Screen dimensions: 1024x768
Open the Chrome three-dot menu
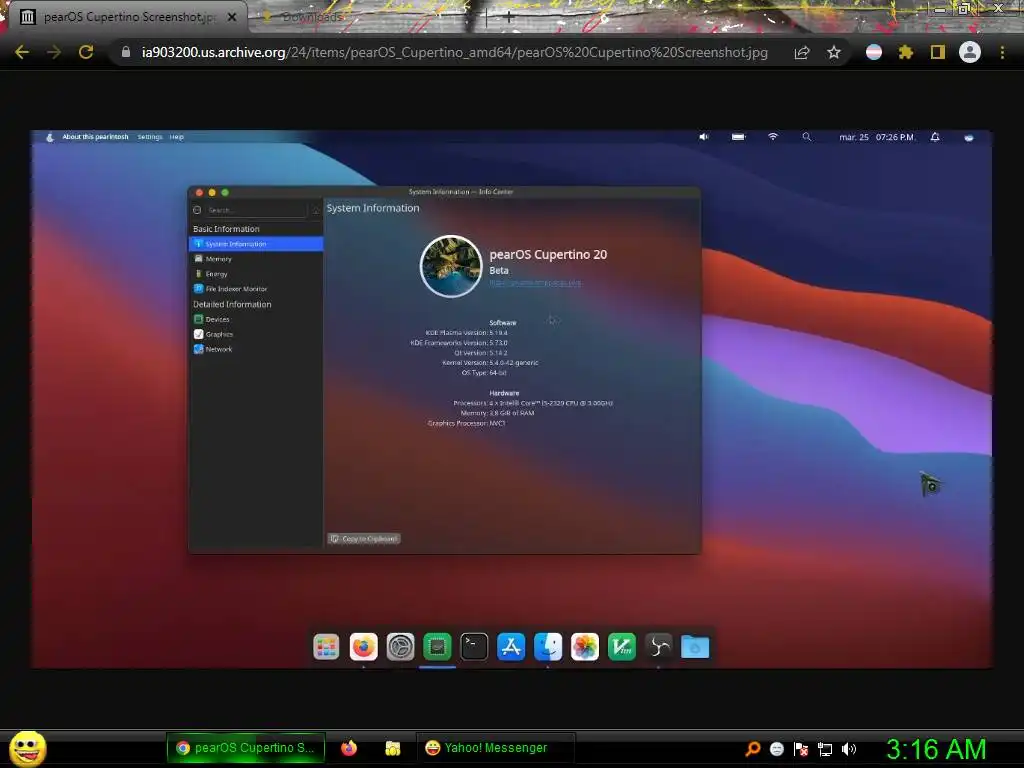(1002, 52)
